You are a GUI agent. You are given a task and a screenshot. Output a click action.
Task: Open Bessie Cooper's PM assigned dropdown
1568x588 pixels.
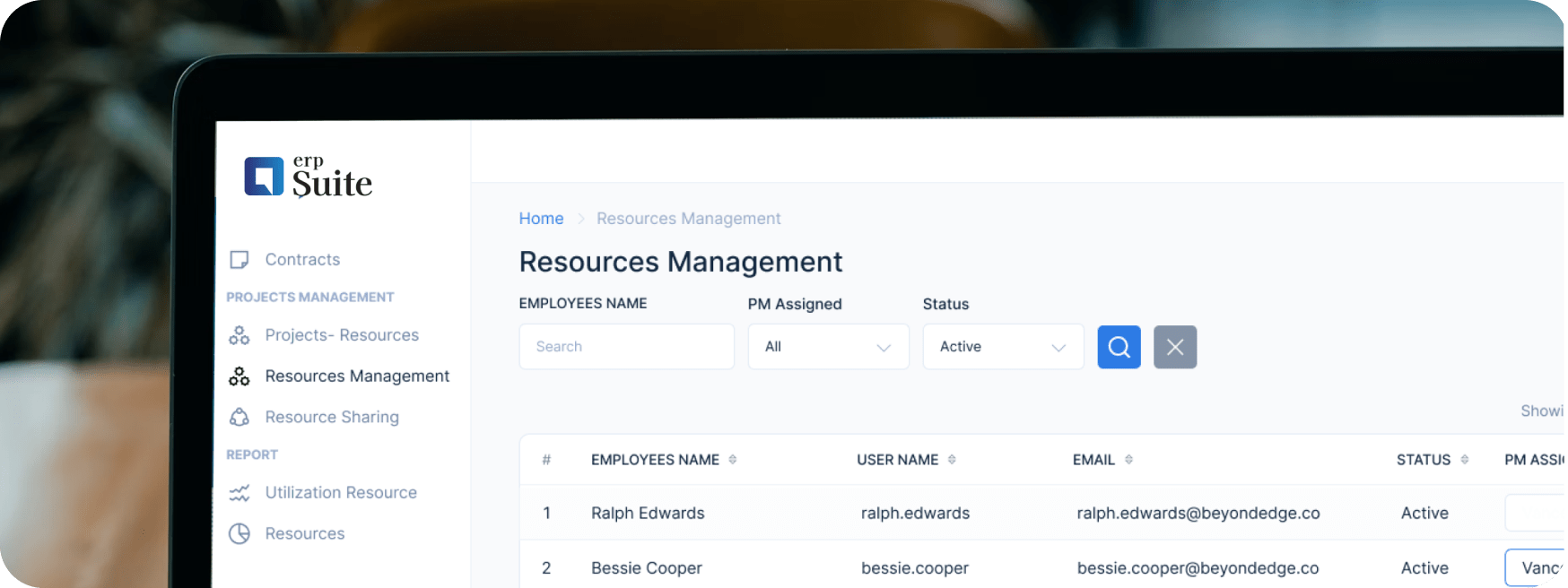point(1536,568)
